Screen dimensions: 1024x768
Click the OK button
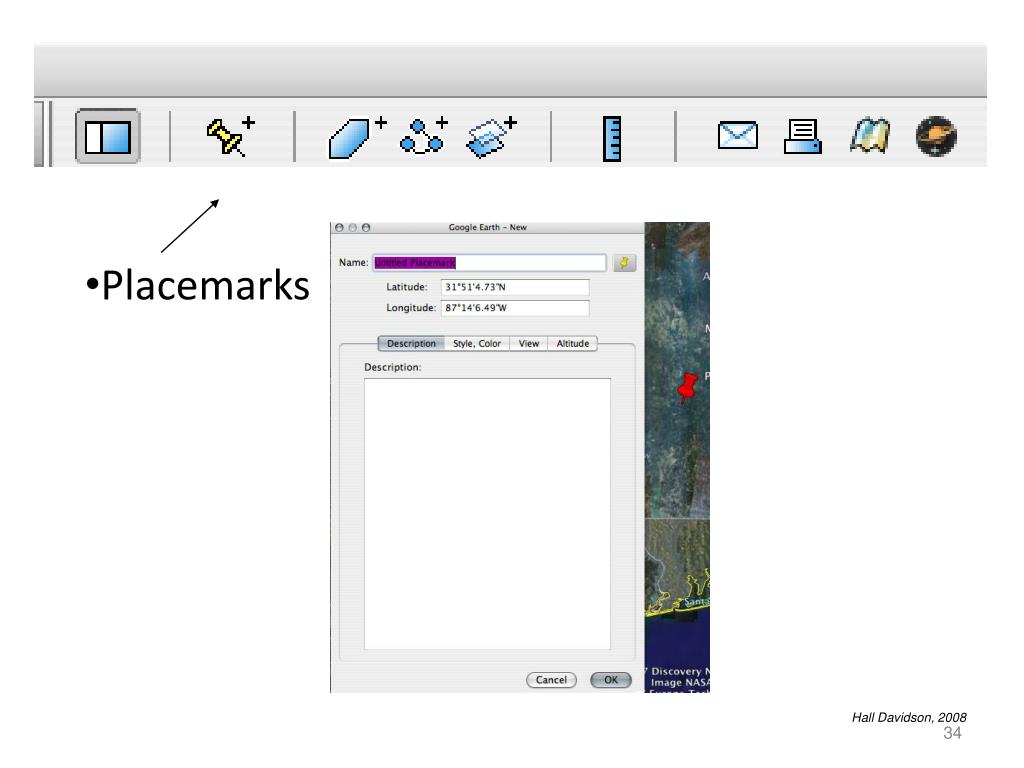[611, 680]
